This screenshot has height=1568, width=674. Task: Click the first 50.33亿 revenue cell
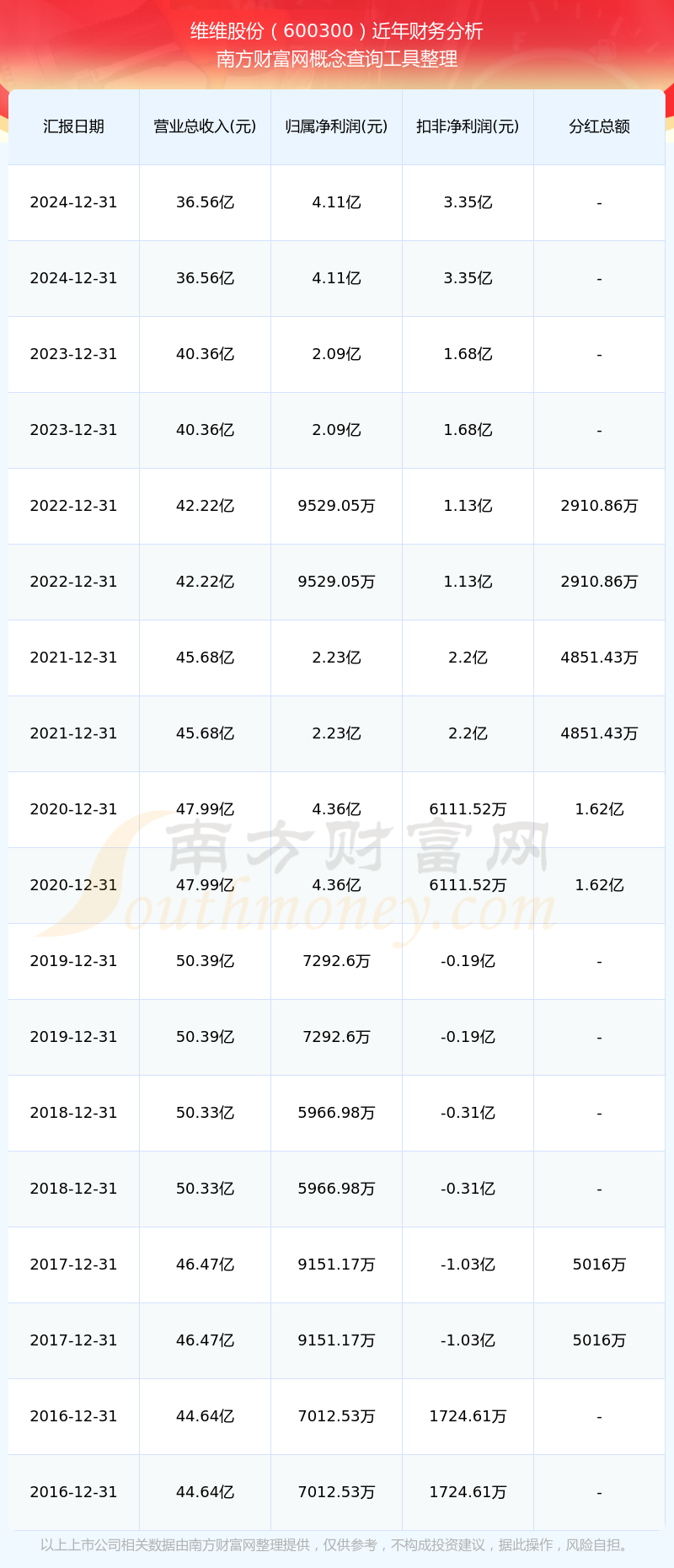205,1113
